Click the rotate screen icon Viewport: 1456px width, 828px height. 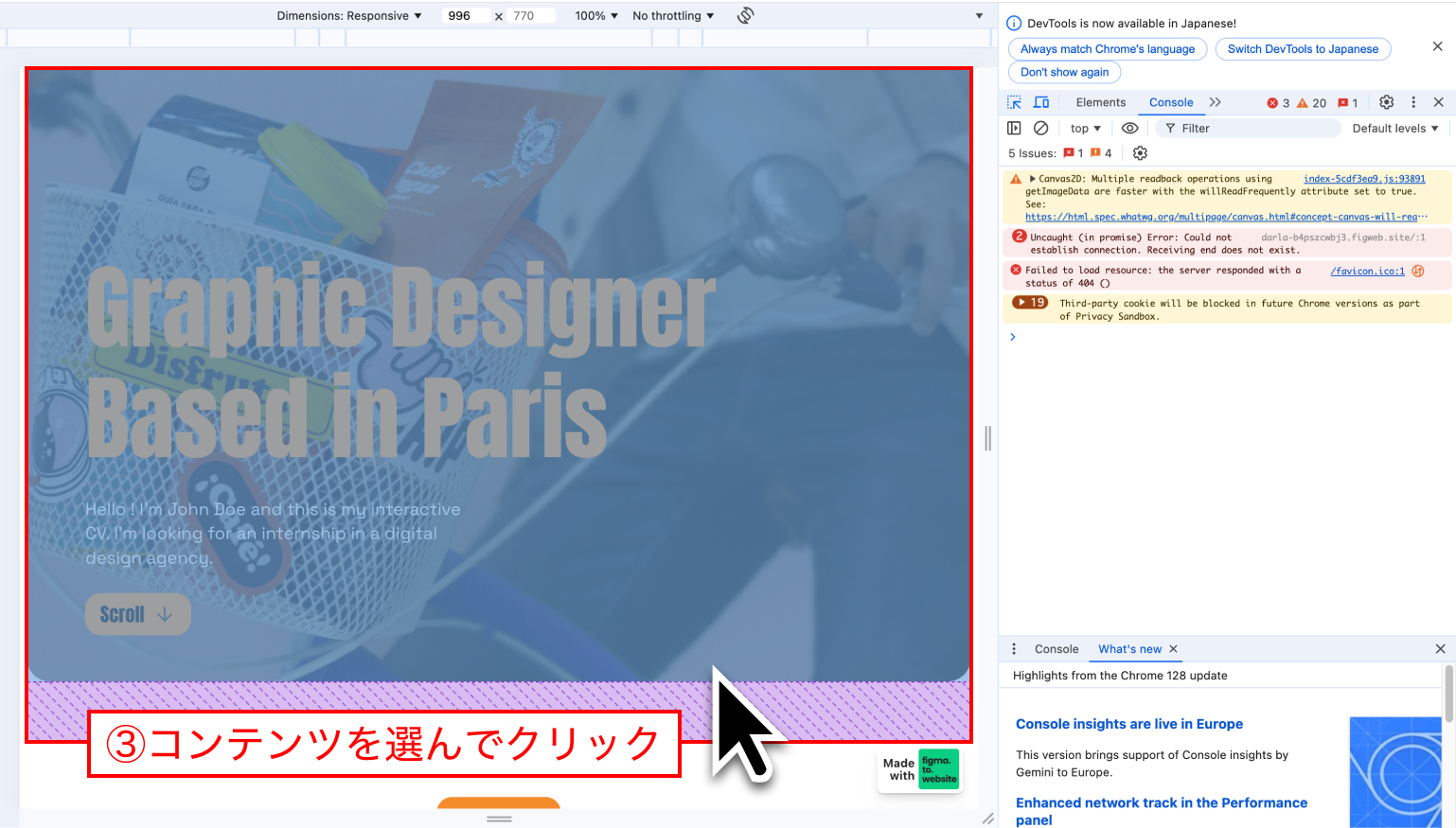(745, 15)
